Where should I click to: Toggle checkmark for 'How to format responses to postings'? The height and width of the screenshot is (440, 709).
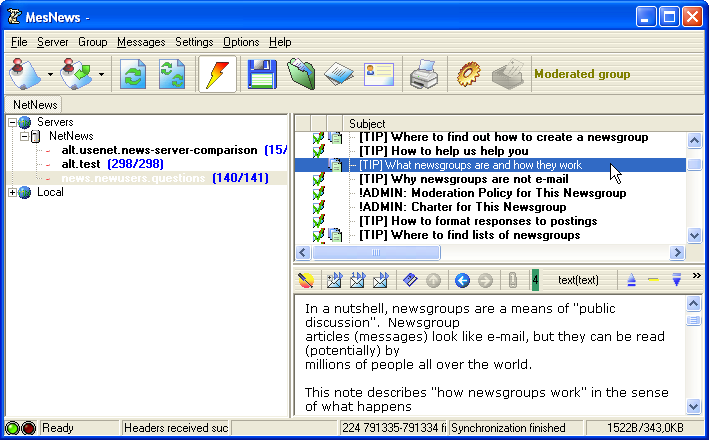318,221
